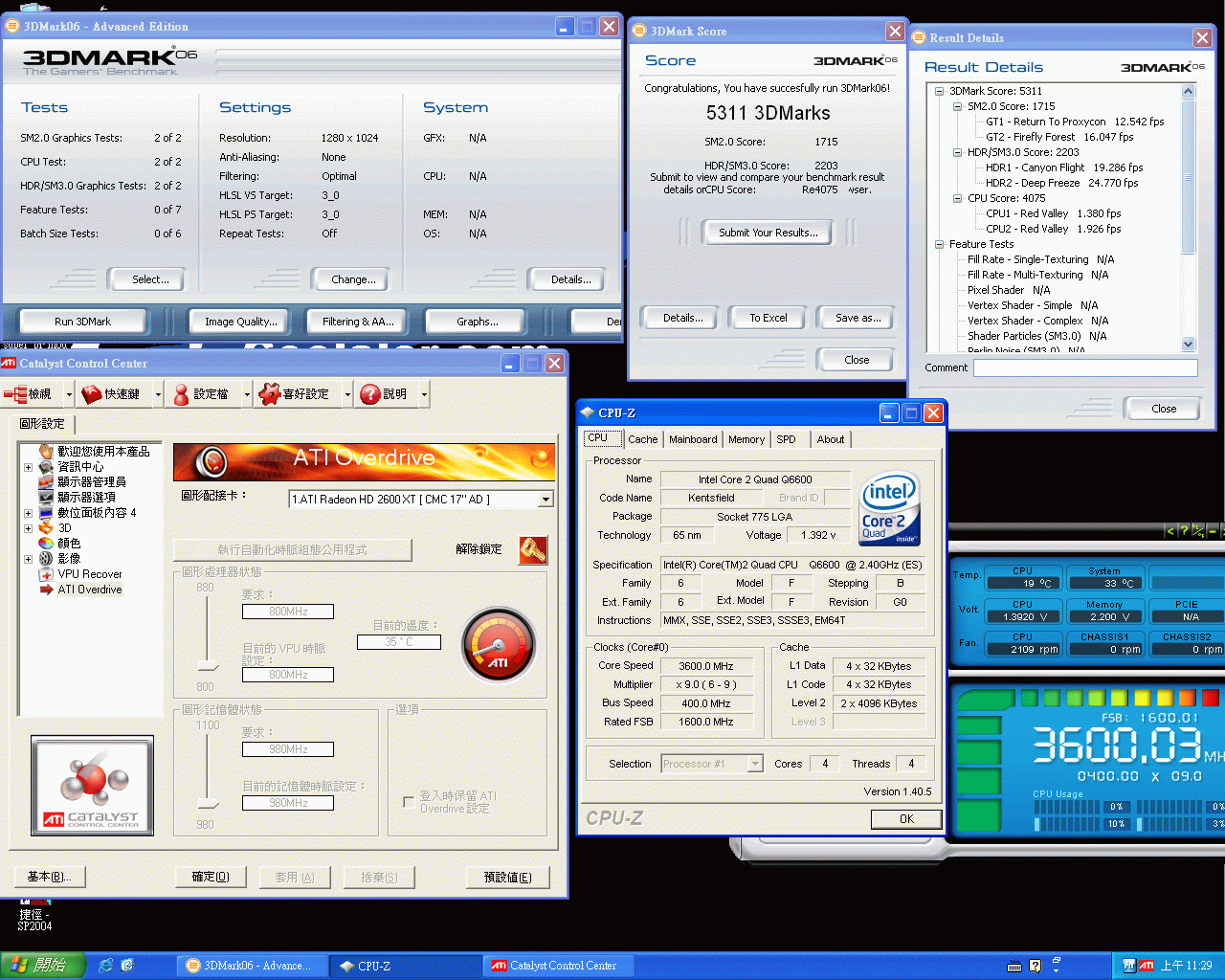Click the ATI Overdrive gauge icon

[x=498, y=645]
